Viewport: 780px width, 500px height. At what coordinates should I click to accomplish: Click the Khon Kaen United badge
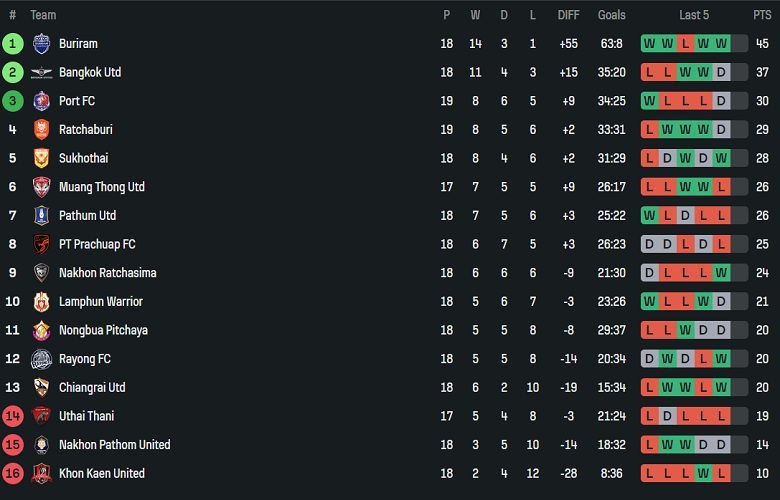41,474
